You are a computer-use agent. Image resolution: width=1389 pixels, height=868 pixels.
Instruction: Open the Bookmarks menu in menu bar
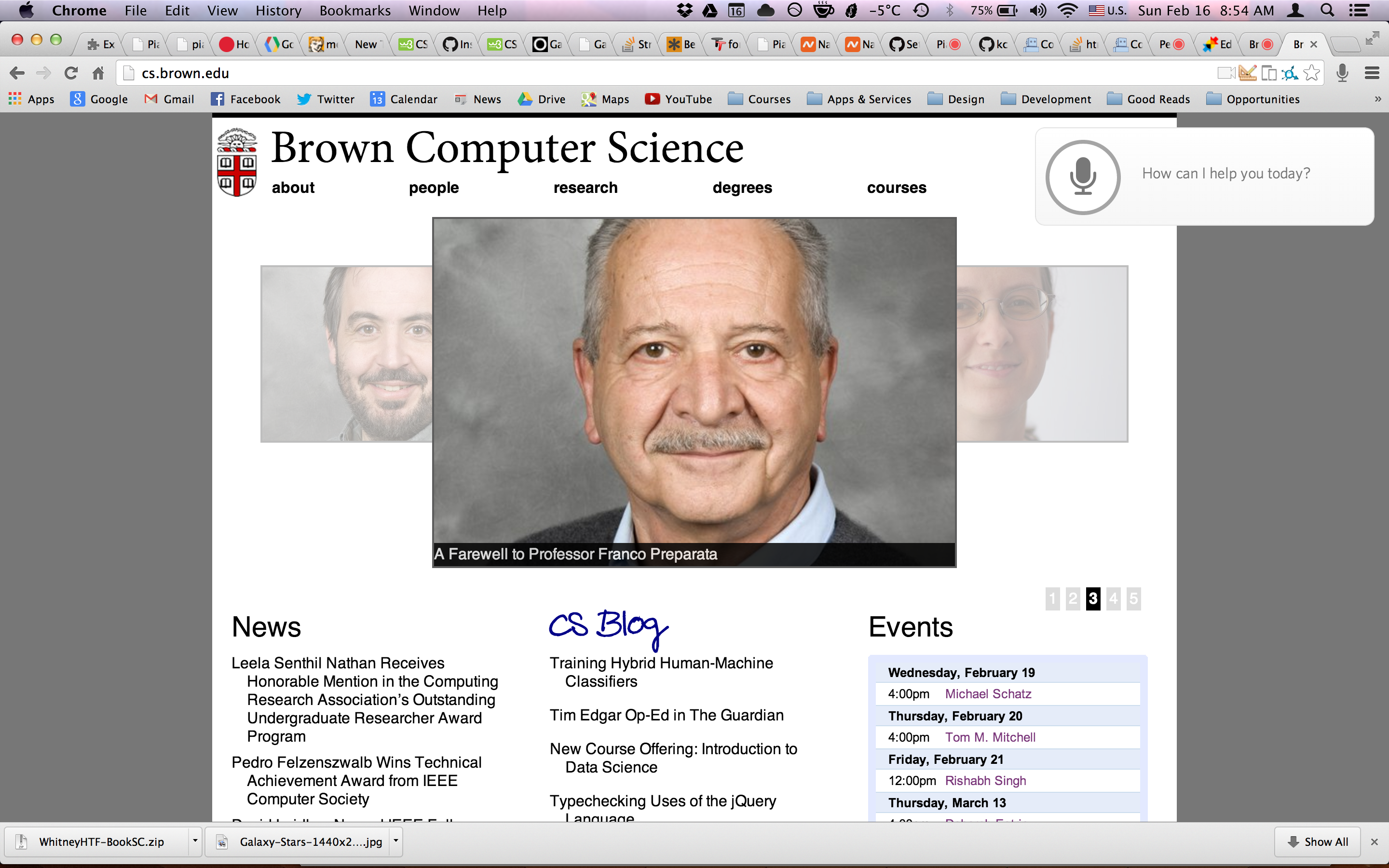(354, 10)
